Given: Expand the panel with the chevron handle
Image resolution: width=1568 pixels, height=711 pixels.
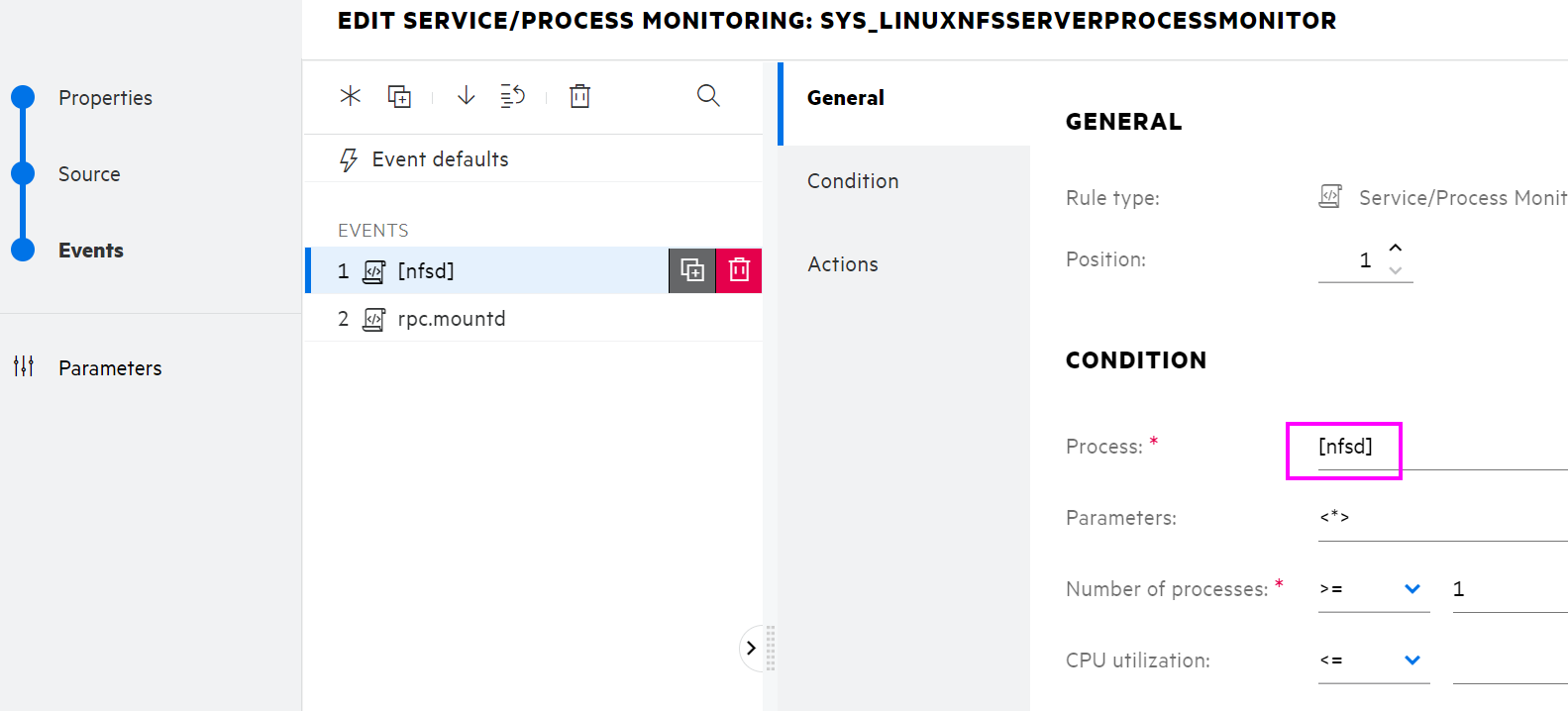Looking at the screenshot, I should pyautogui.click(x=751, y=648).
